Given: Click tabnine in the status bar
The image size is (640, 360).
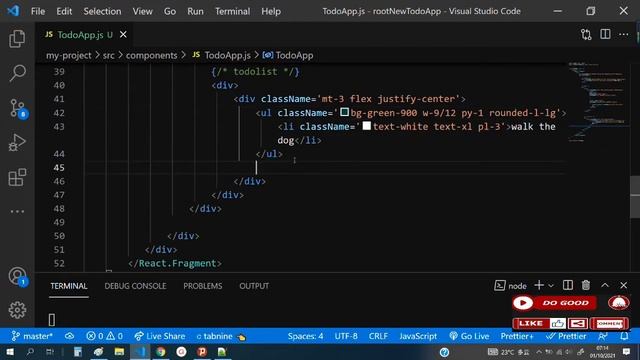Looking at the screenshot, I should [221, 336].
